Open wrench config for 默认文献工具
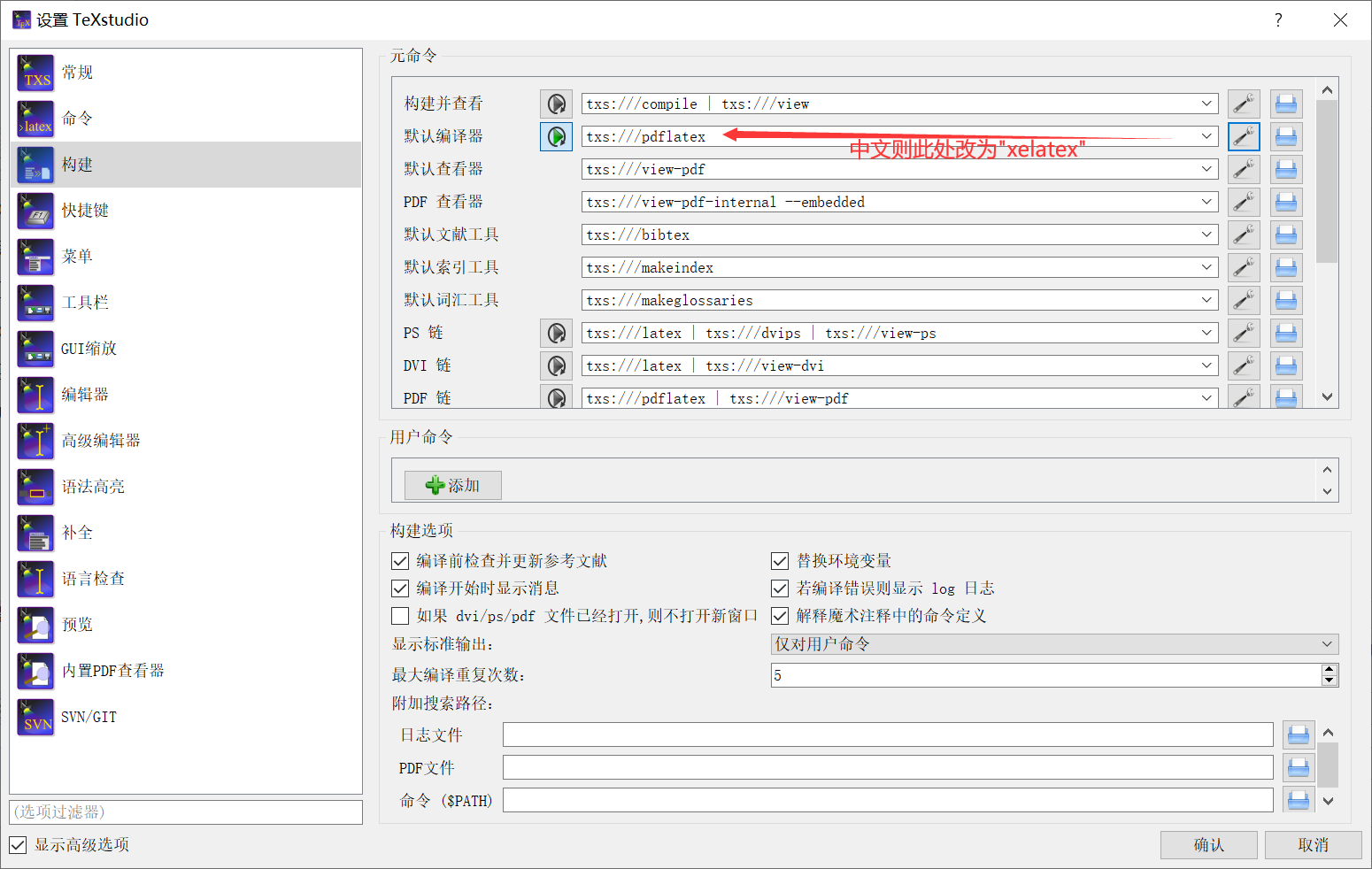 click(x=1244, y=235)
